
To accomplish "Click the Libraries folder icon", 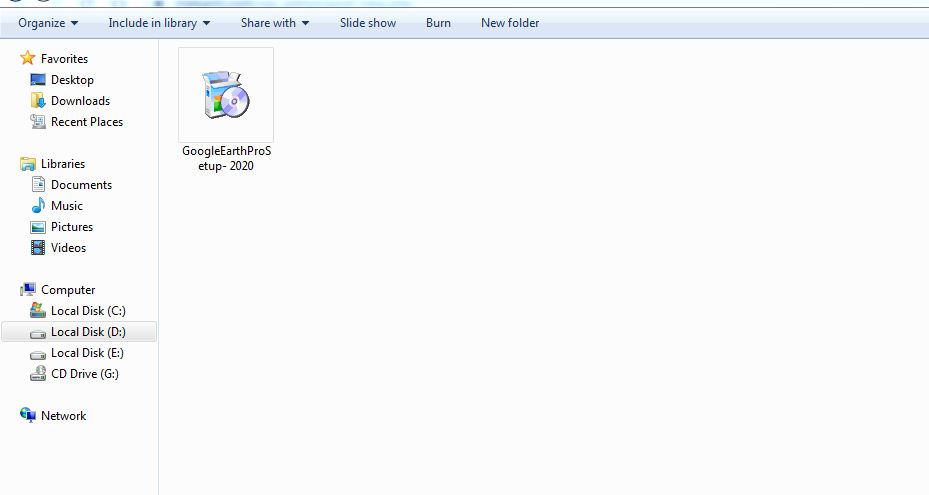I will click(27, 164).
